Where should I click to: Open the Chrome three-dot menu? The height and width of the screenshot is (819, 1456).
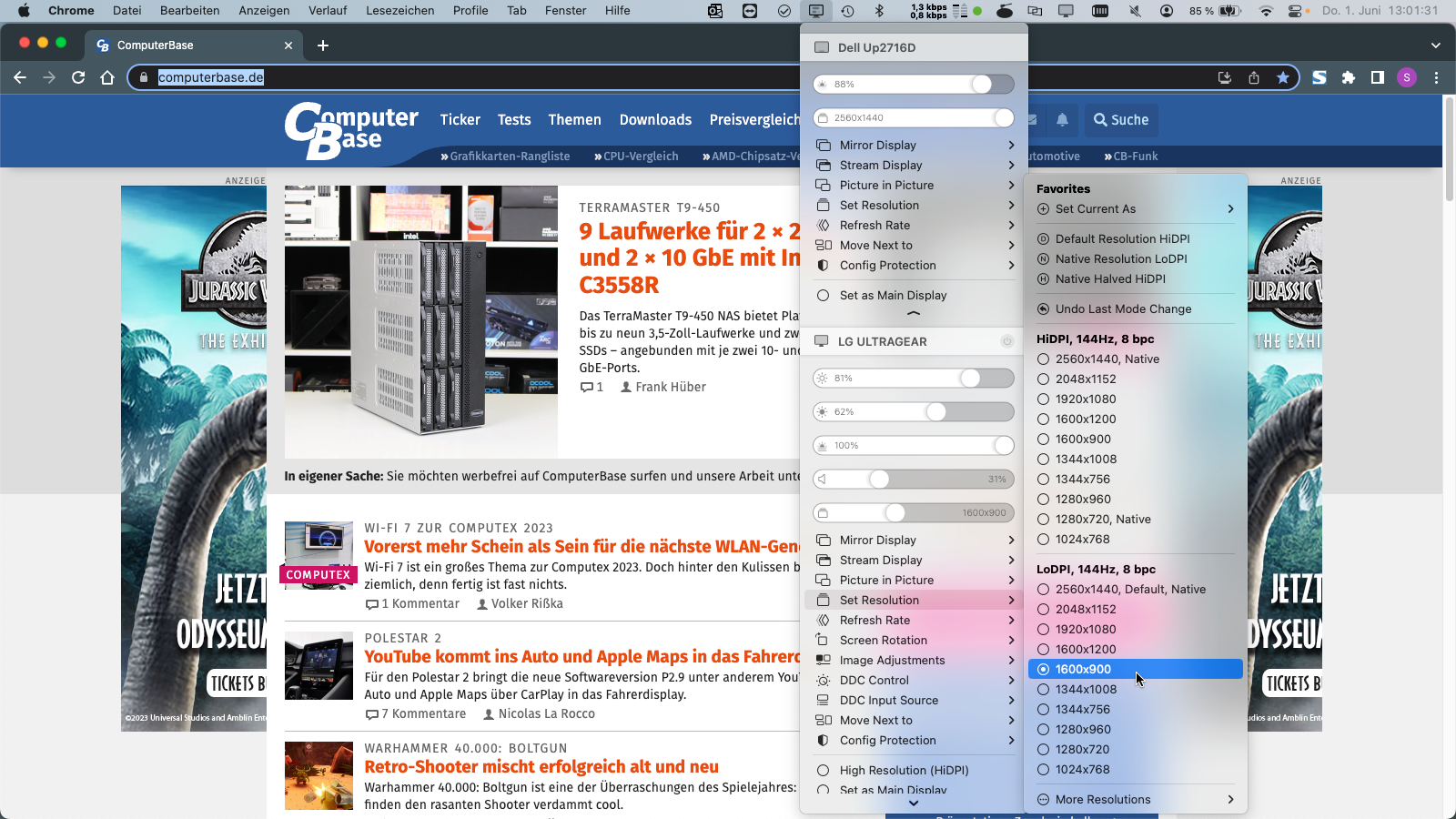tap(1436, 77)
